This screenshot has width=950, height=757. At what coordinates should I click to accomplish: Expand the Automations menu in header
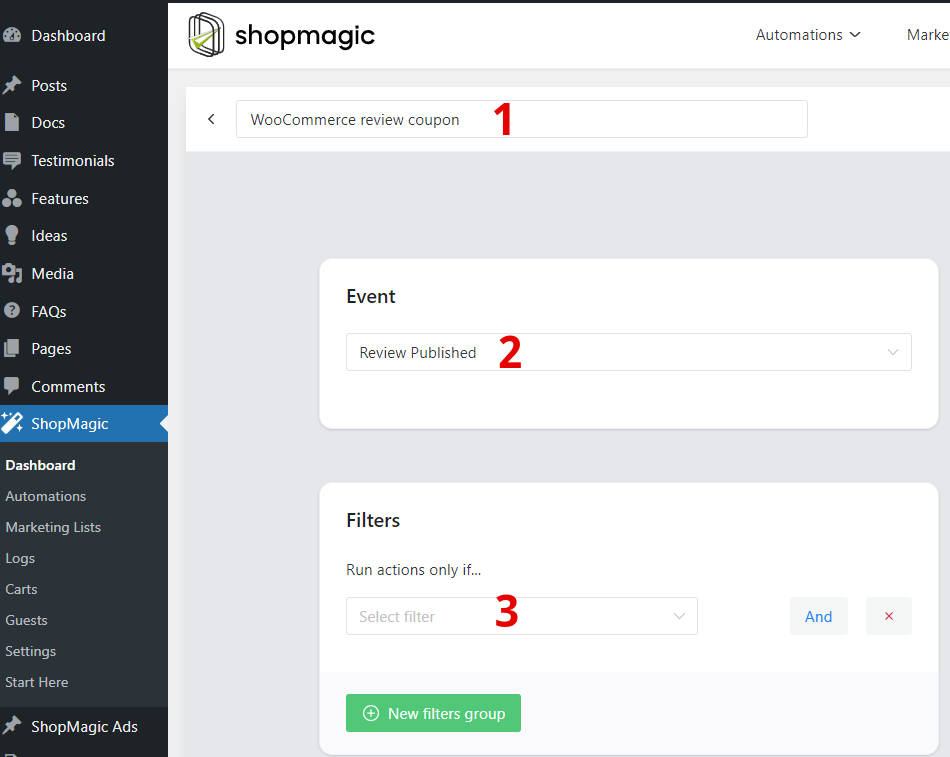point(808,35)
